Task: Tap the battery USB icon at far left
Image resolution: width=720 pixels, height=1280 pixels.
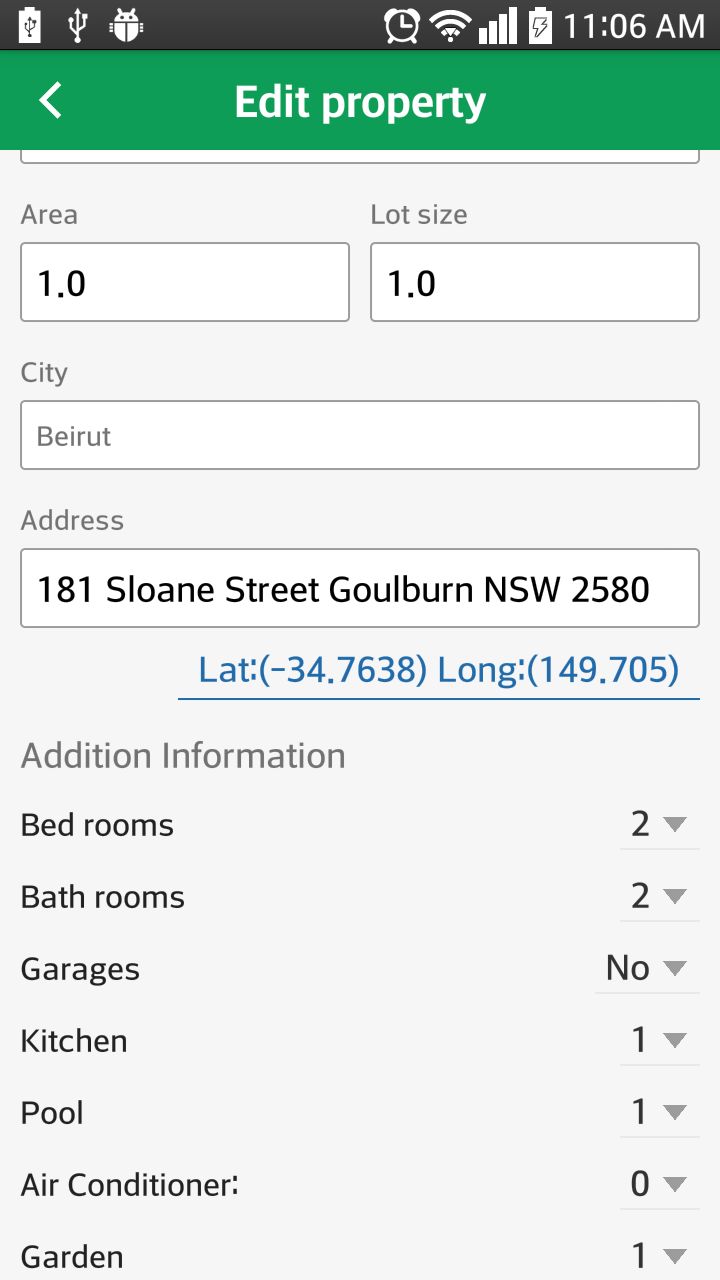Action: pyautogui.click(x=30, y=25)
